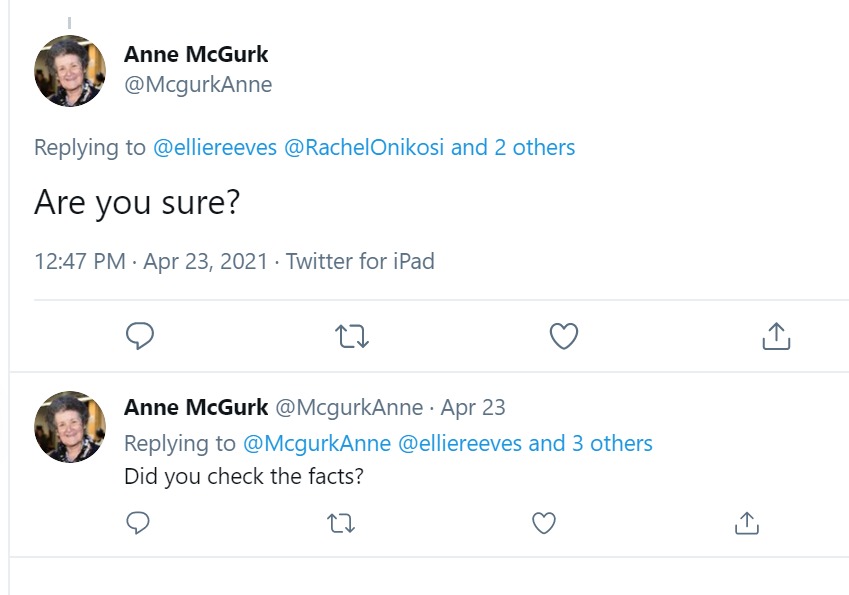The image size is (849, 595).
Task: Share the "Are you sure?" tweet
Action: [x=776, y=337]
